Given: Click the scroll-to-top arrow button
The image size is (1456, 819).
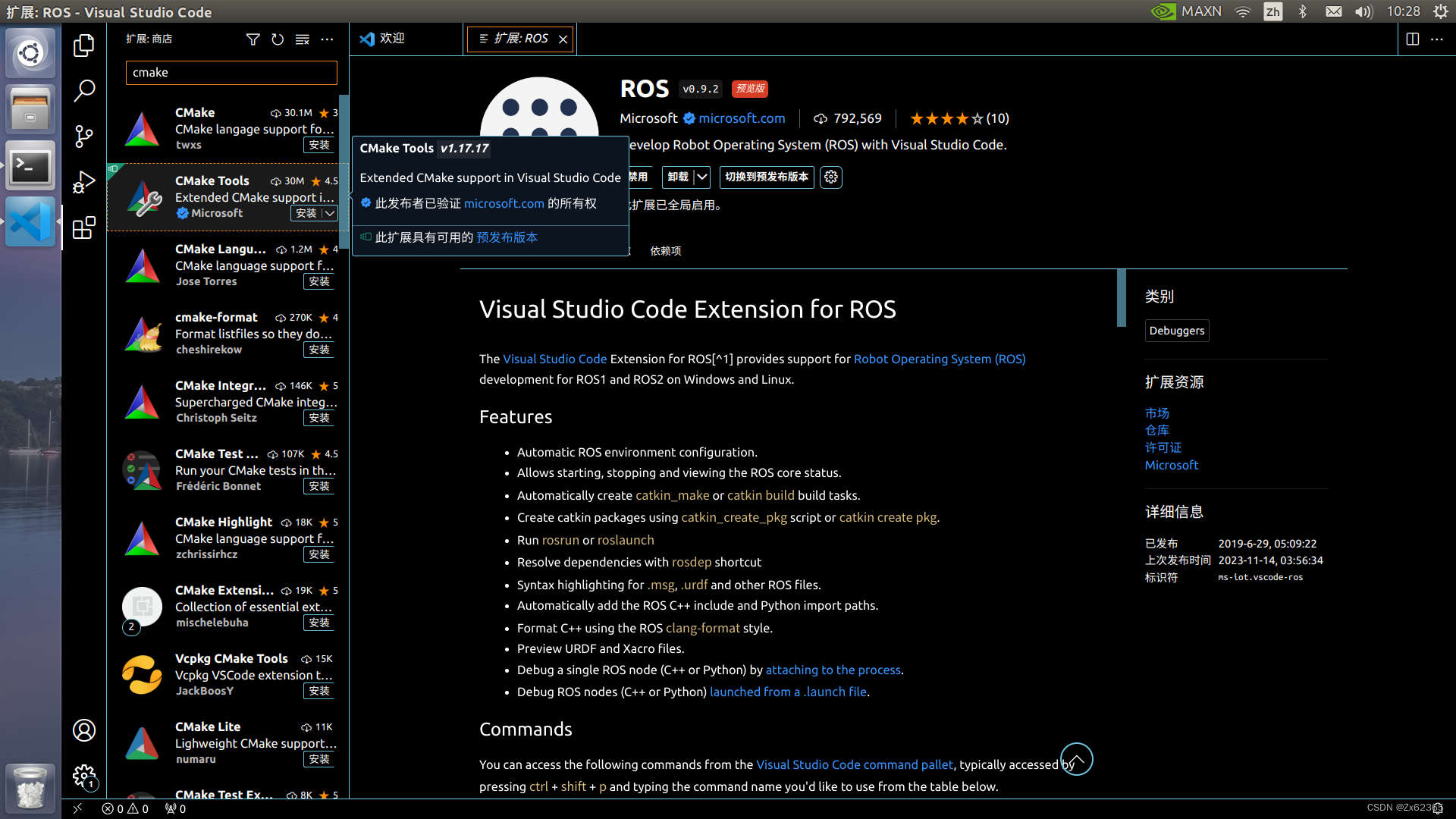Looking at the screenshot, I should pos(1076,759).
